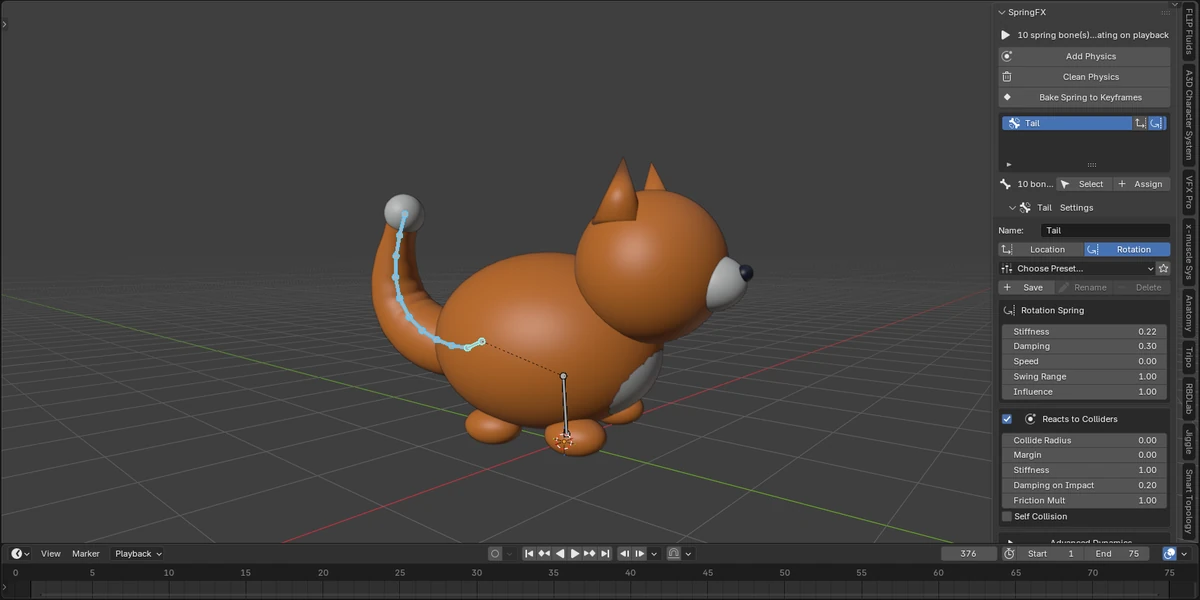Switch to Location spring mode
This screenshot has width=1200, height=600.
(x=1041, y=249)
